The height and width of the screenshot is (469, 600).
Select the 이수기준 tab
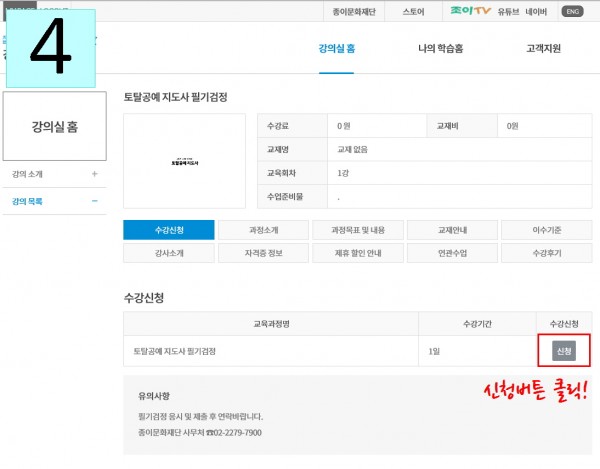click(x=545, y=230)
